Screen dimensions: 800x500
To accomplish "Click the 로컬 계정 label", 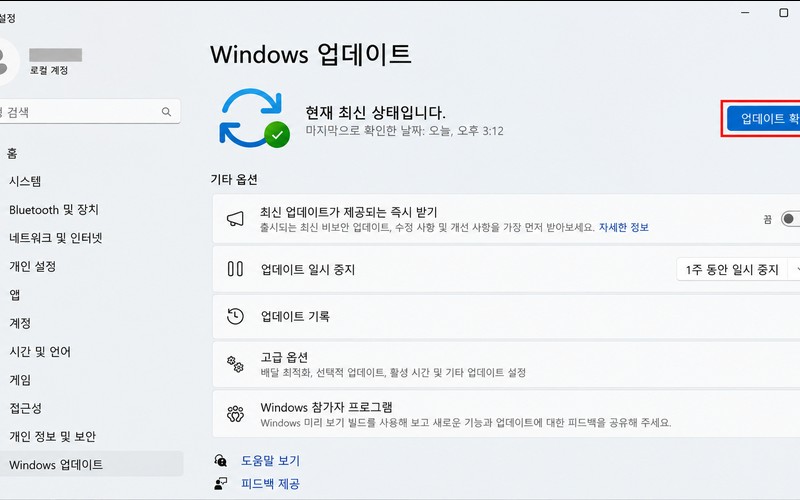I will pyautogui.click(x=49, y=70).
